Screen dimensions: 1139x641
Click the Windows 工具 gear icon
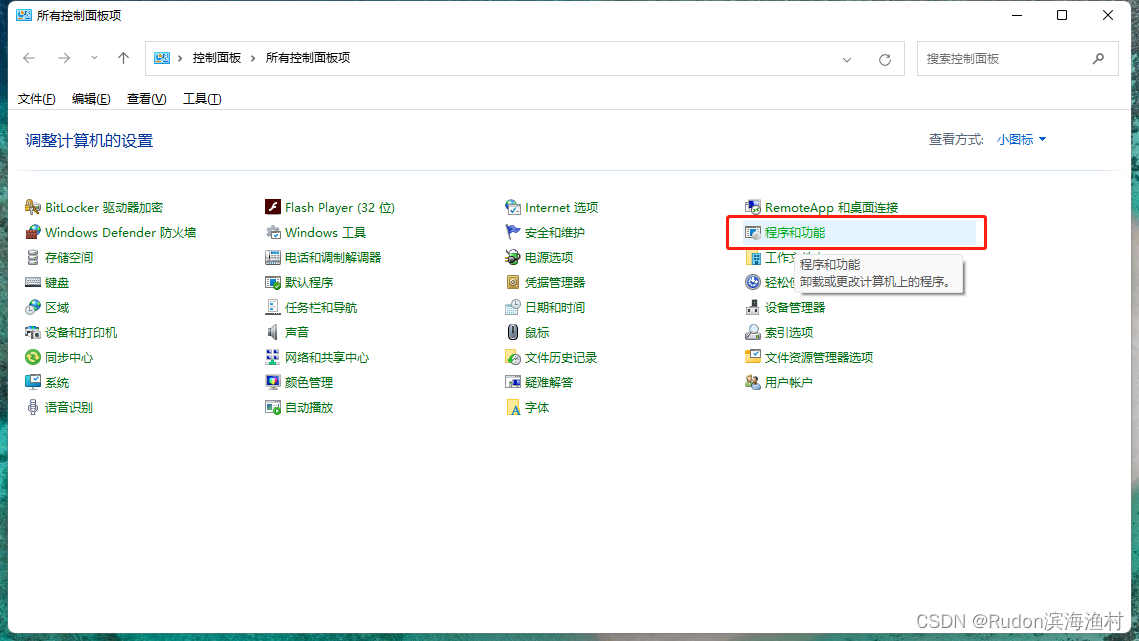pos(272,233)
